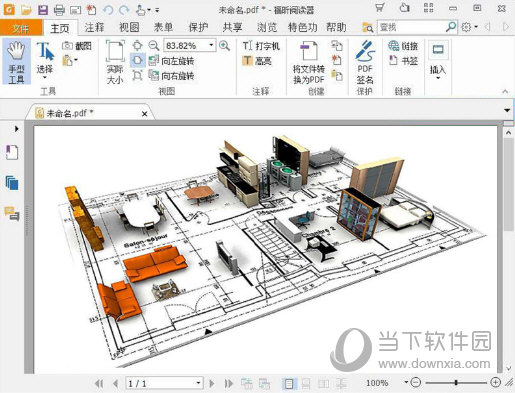515x393 pixels.
Task: Select the Hand tool (手型工具)
Action: click(17, 62)
